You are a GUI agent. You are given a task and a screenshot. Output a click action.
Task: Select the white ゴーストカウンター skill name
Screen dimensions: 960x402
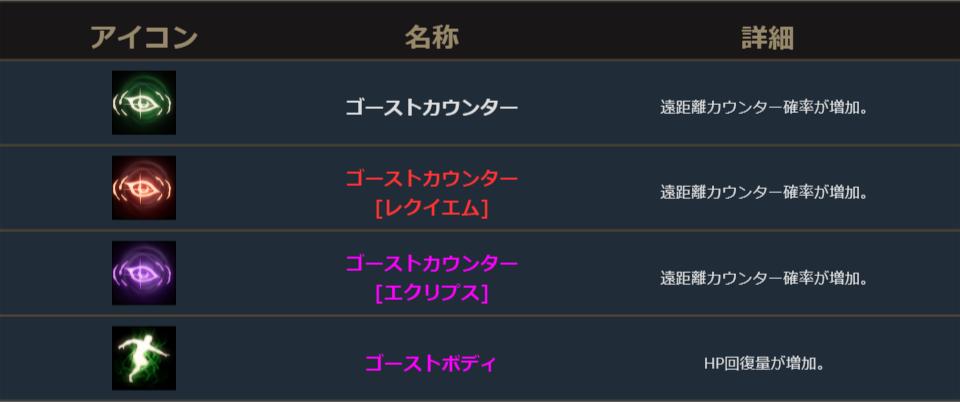[432, 106]
